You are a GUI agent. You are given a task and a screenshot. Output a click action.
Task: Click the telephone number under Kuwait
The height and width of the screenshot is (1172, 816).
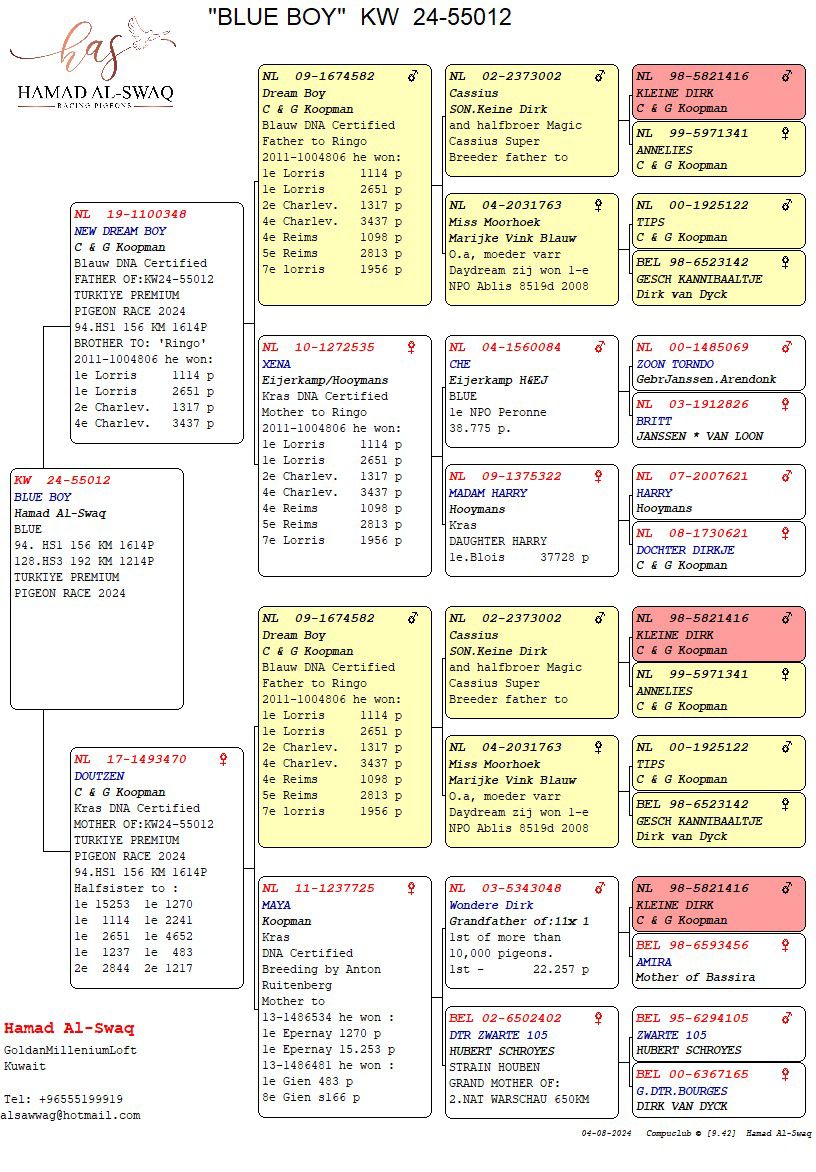pyautogui.click(x=63, y=1099)
